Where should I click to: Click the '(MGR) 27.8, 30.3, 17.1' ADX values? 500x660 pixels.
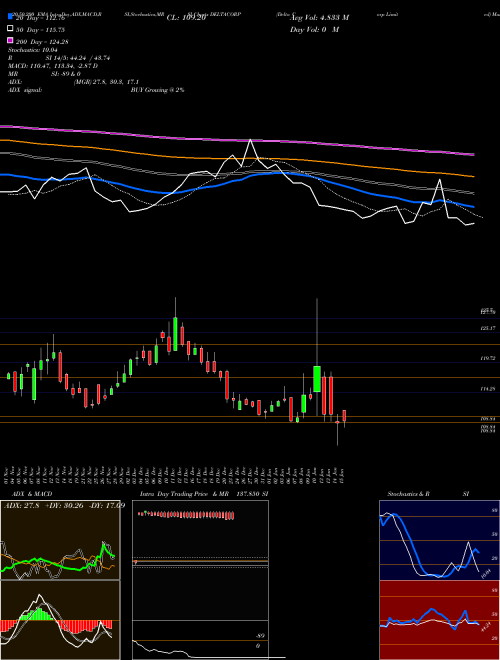106,82
